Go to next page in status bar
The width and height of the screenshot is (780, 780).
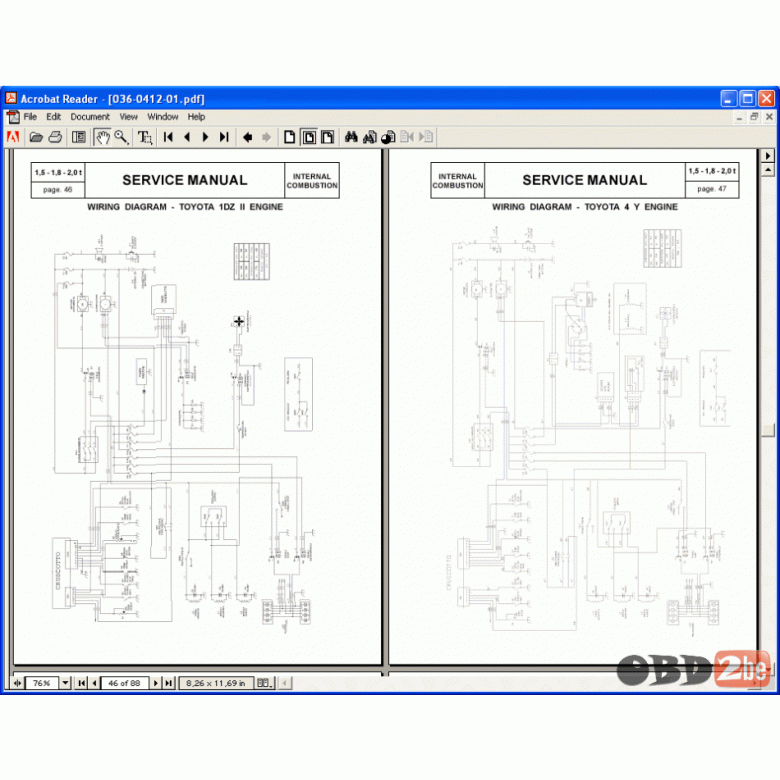click(156, 683)
